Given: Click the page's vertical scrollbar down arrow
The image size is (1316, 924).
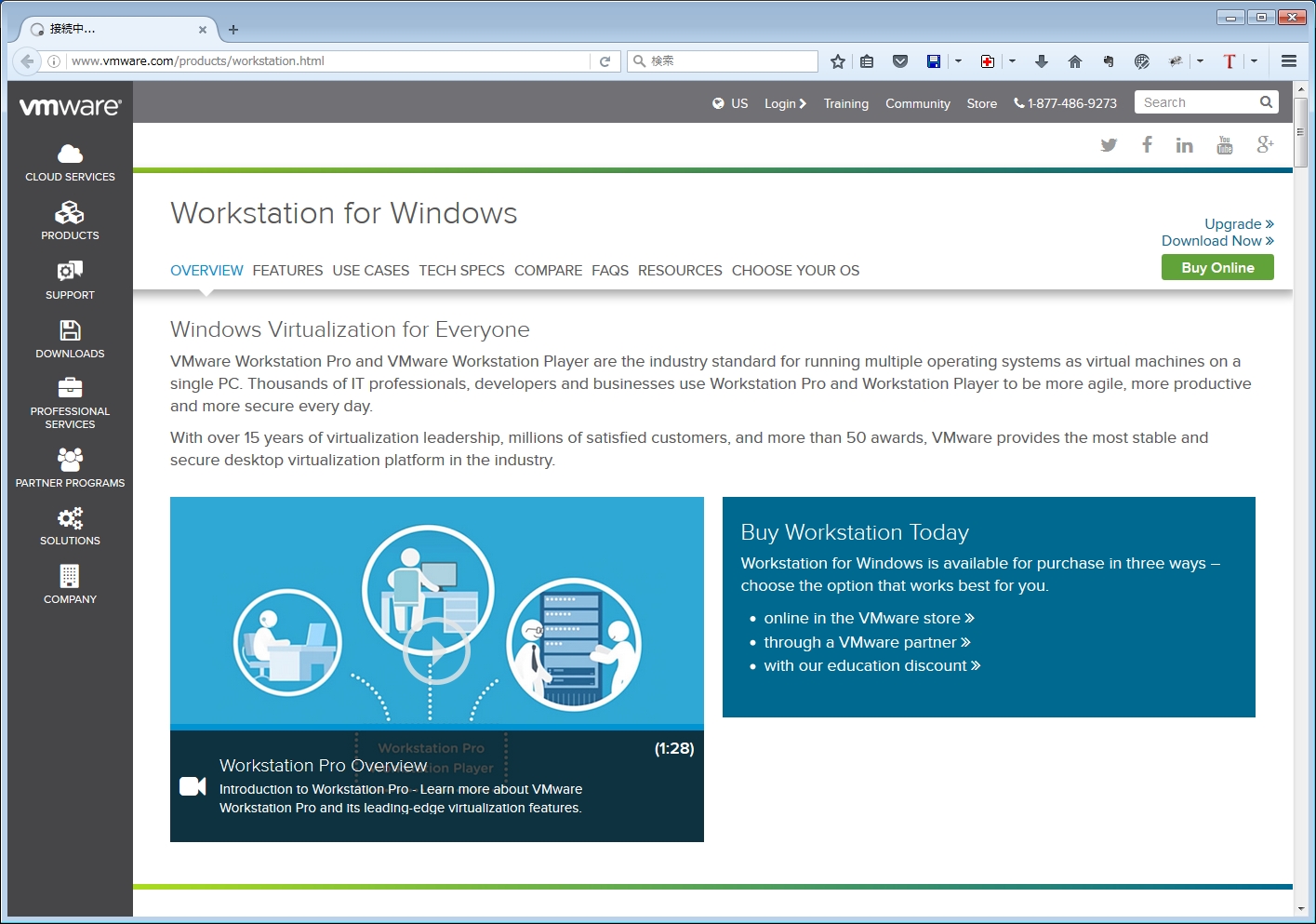Looking at the screenshot, I should tap(1300, 909).
